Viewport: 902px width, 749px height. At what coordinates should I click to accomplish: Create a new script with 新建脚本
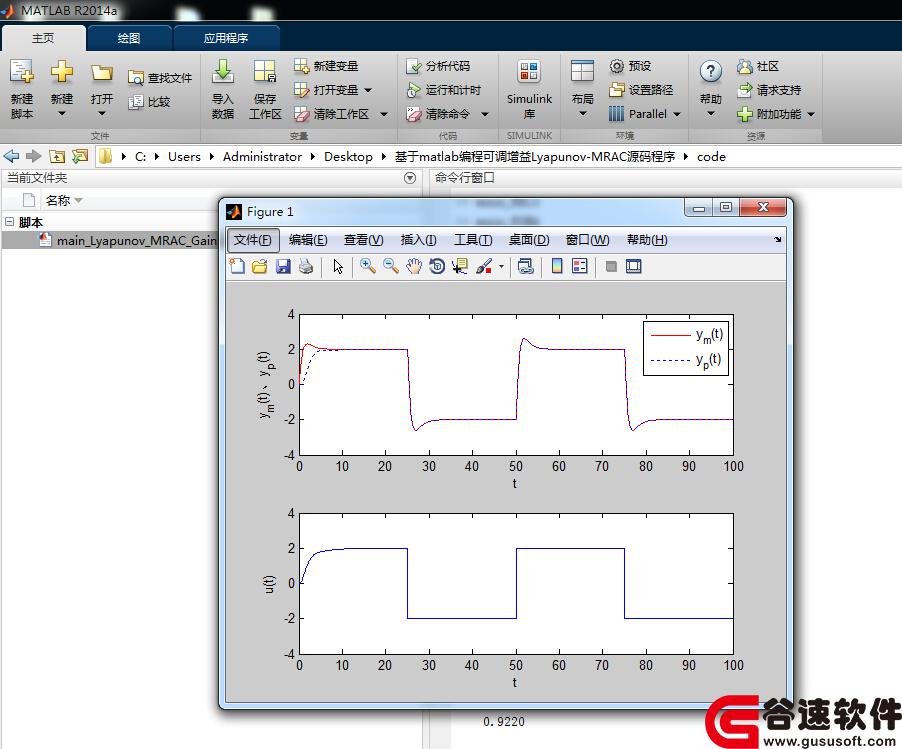pyautogui.click(x=22, y=88)
